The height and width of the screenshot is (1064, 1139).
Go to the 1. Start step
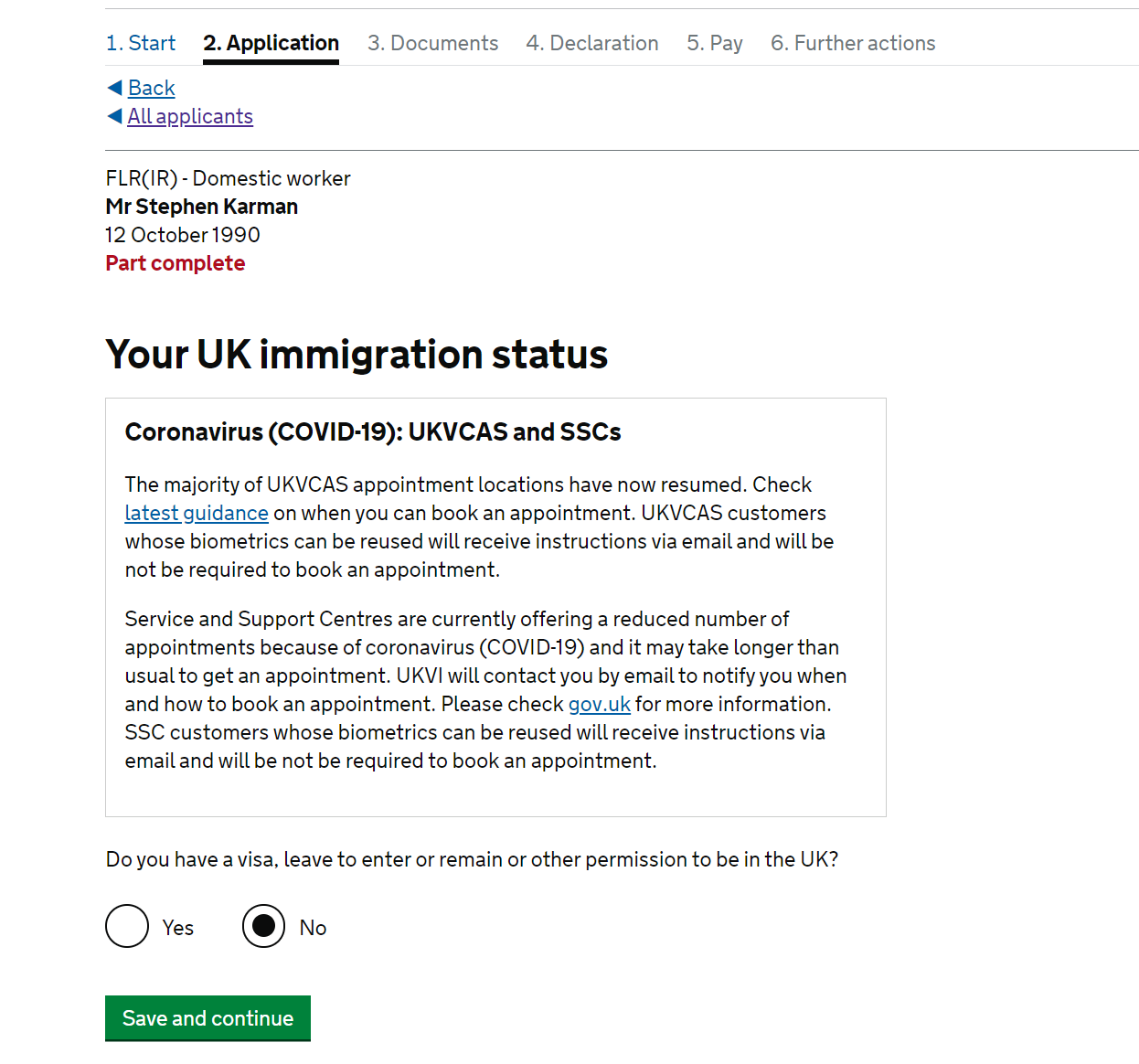pyautogui.click(x=141, y=43)
